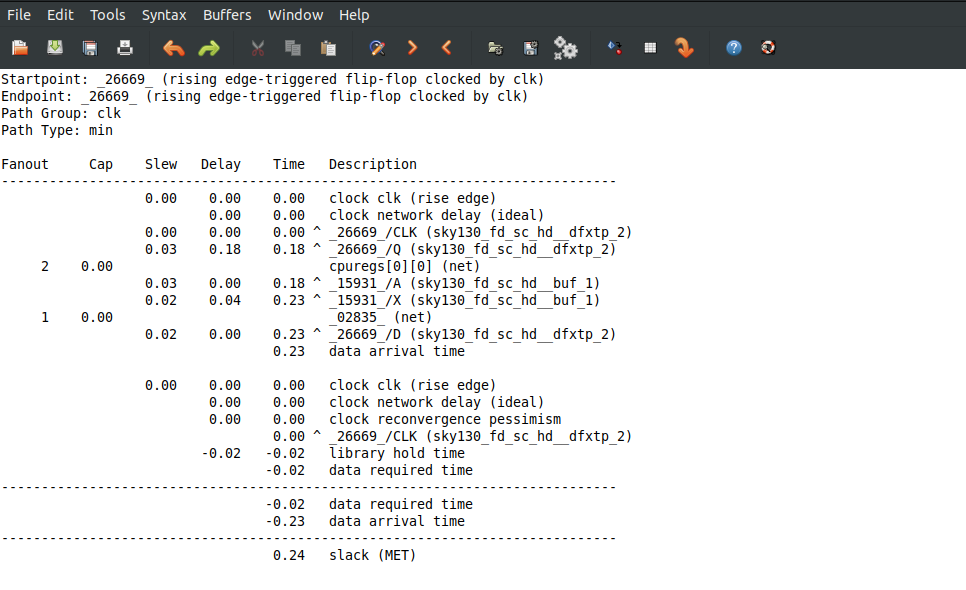Screen dimensions: 966x590
Task: Print the timing report
Action: [x=124, y=47]
